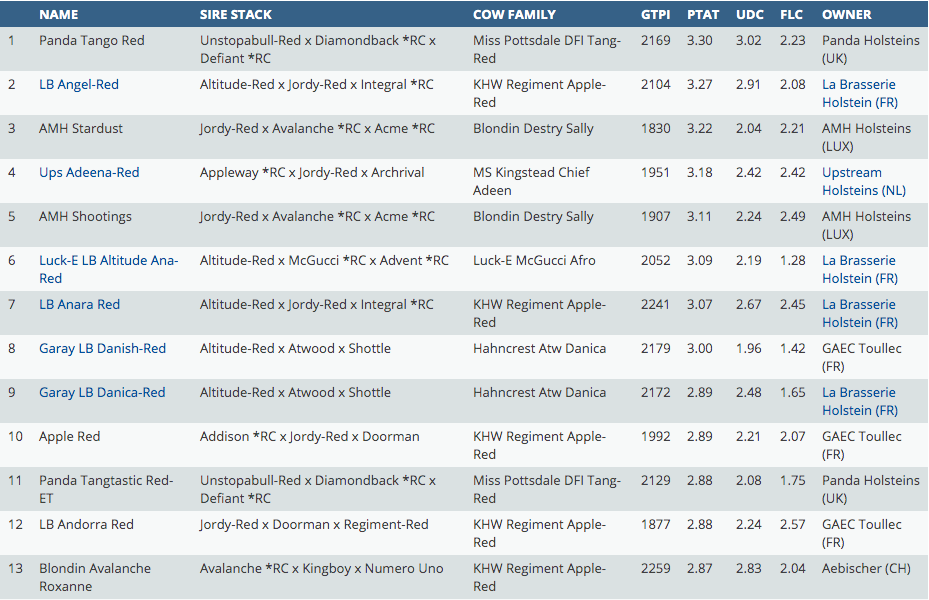Select the Blondin Avalanche Roxanne name cell
Viewport: 929px width, 600px height.
(x=95, y=577)
